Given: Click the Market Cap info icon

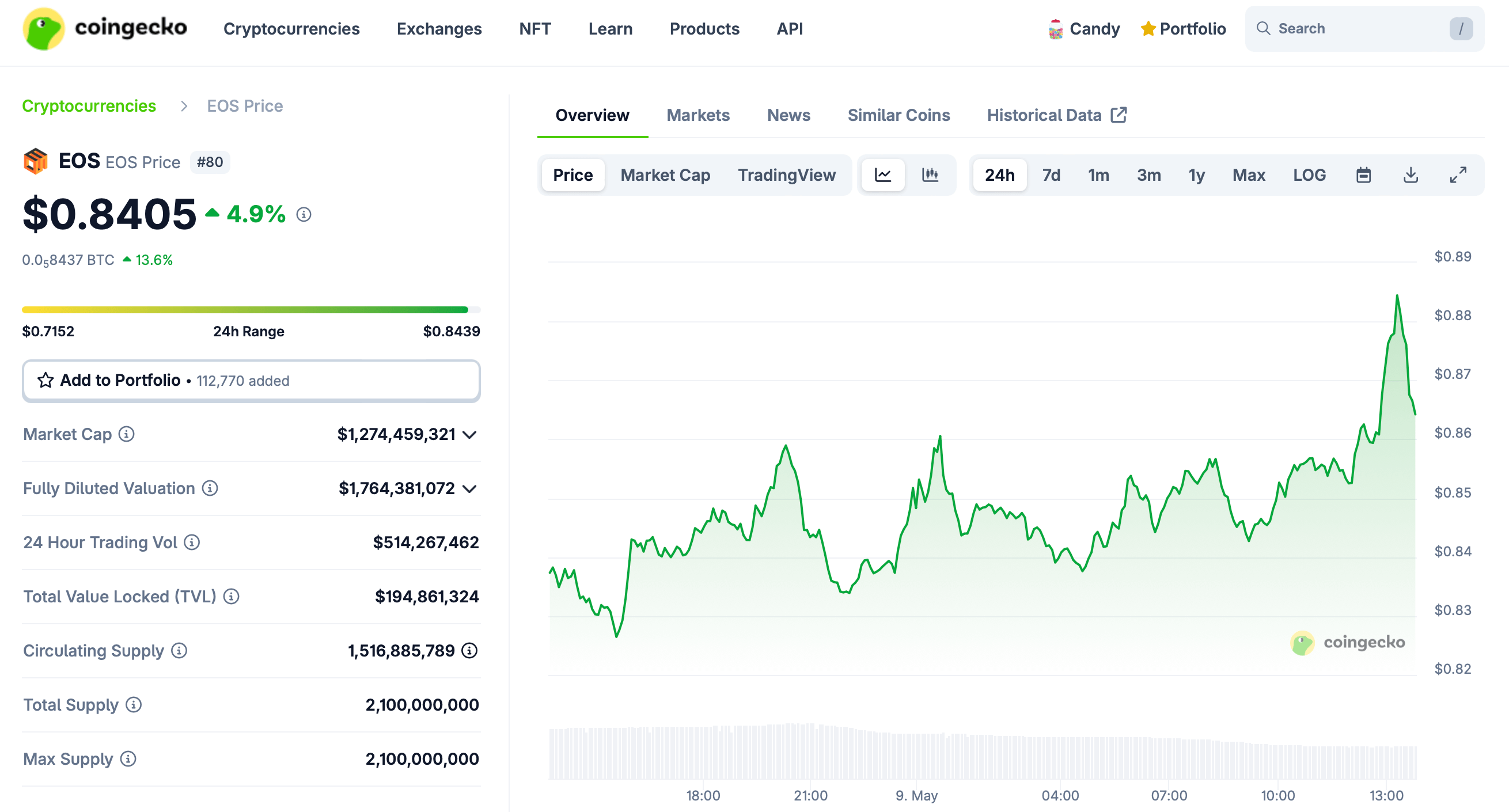Looking at the screenshot, I should [x=127, y=434].
